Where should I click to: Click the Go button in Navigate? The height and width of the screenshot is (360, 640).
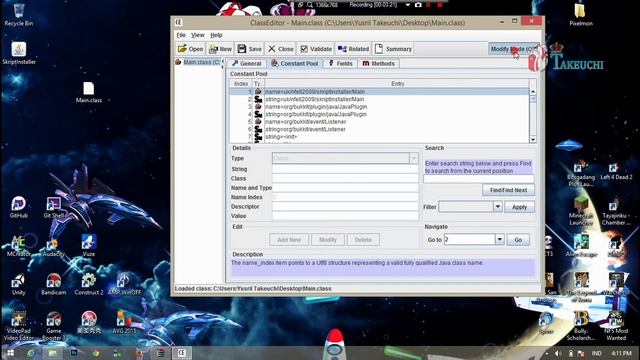pos(518,240)
